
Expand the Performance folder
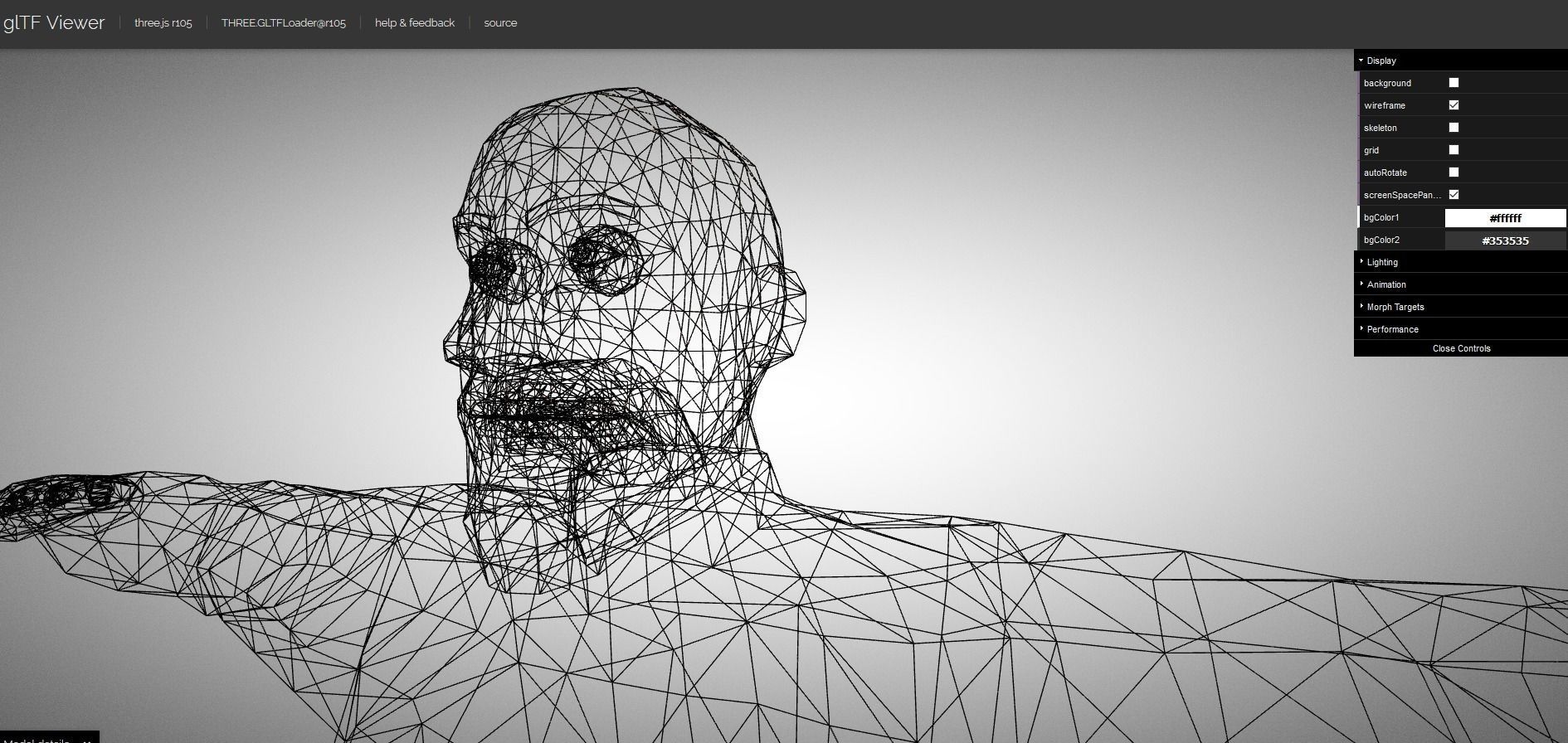click(x=1461, y=329)
